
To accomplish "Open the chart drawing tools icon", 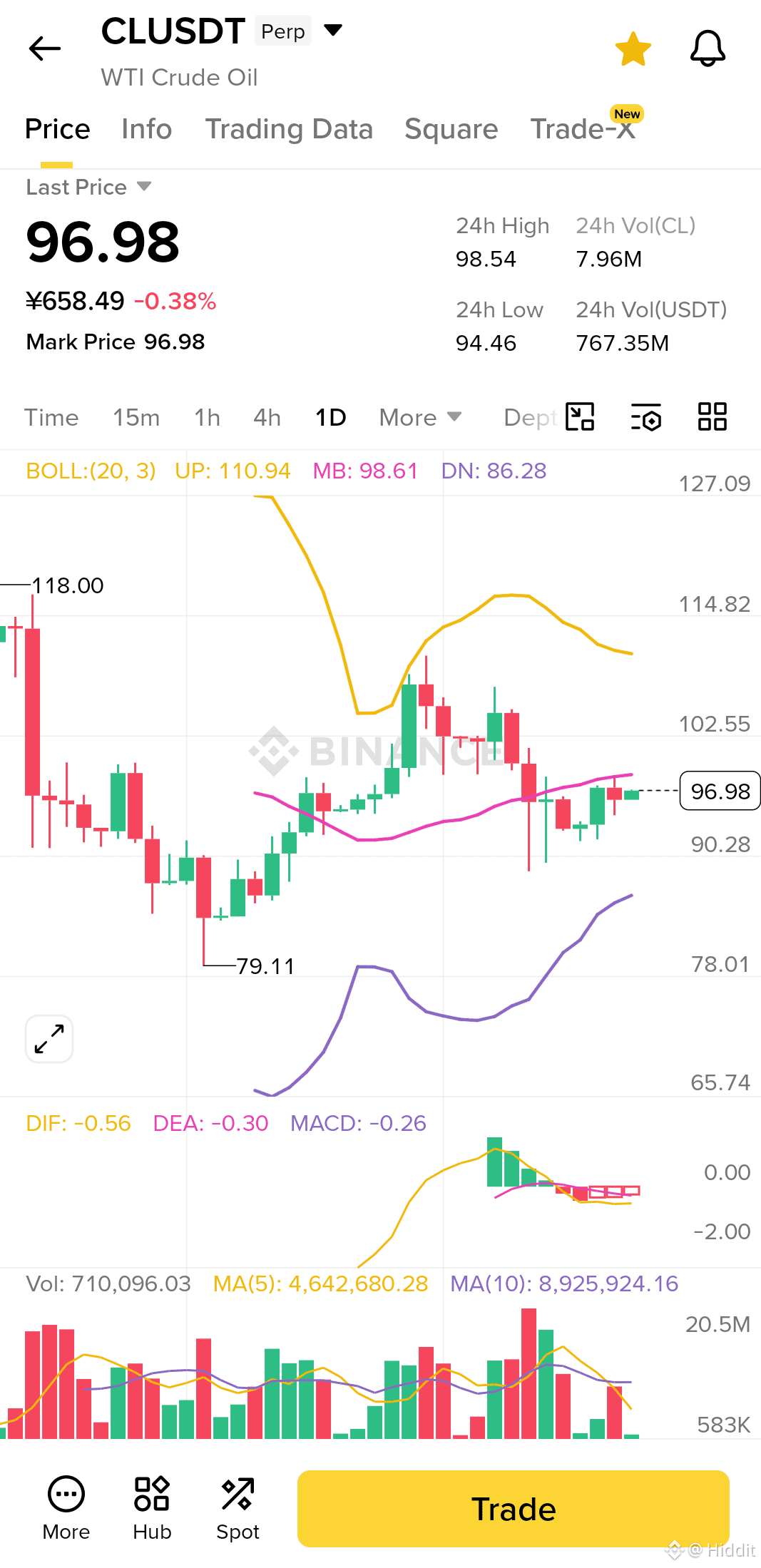I will (580, 417).
